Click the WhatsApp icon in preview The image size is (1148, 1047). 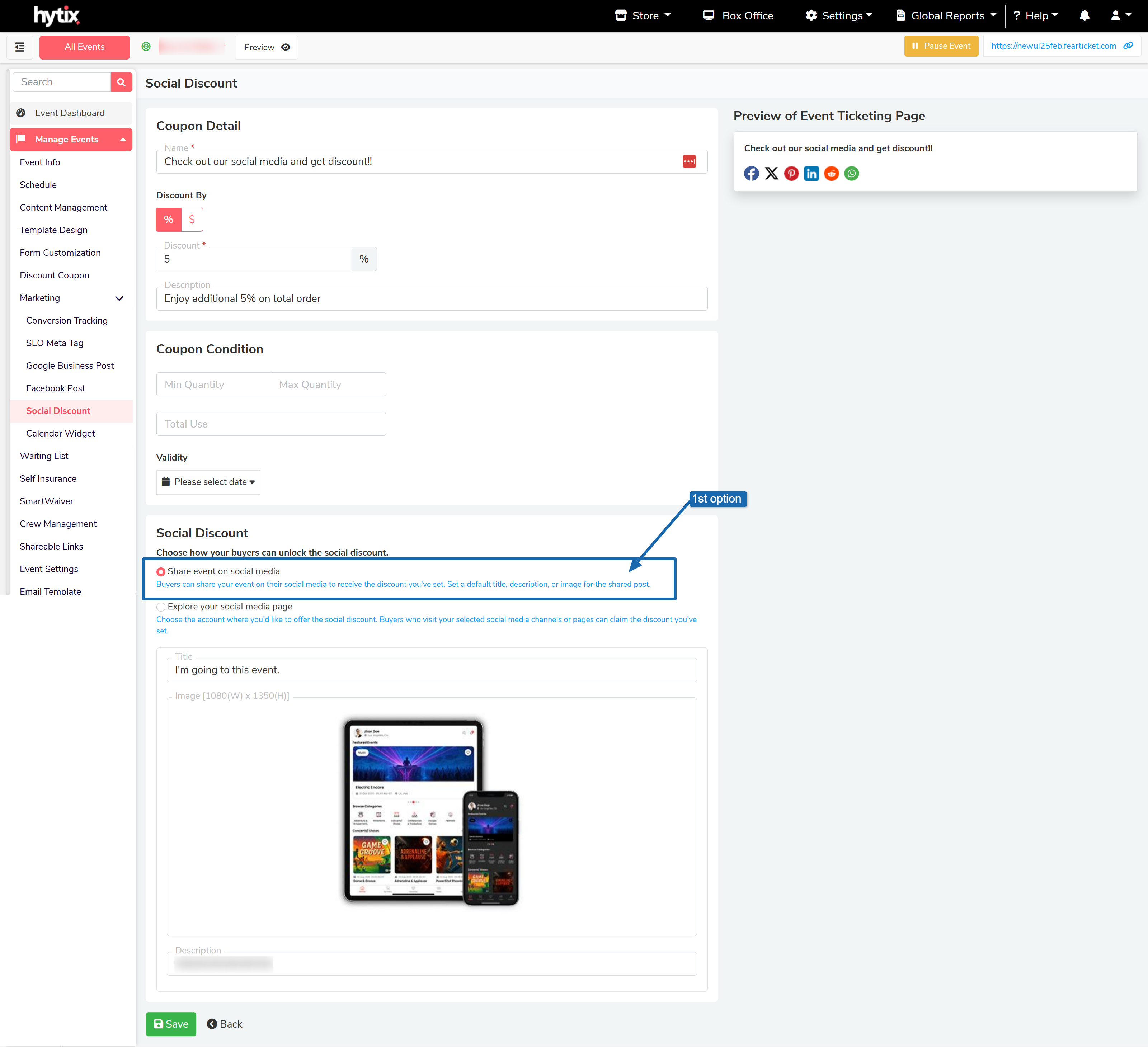coord(851,174)
